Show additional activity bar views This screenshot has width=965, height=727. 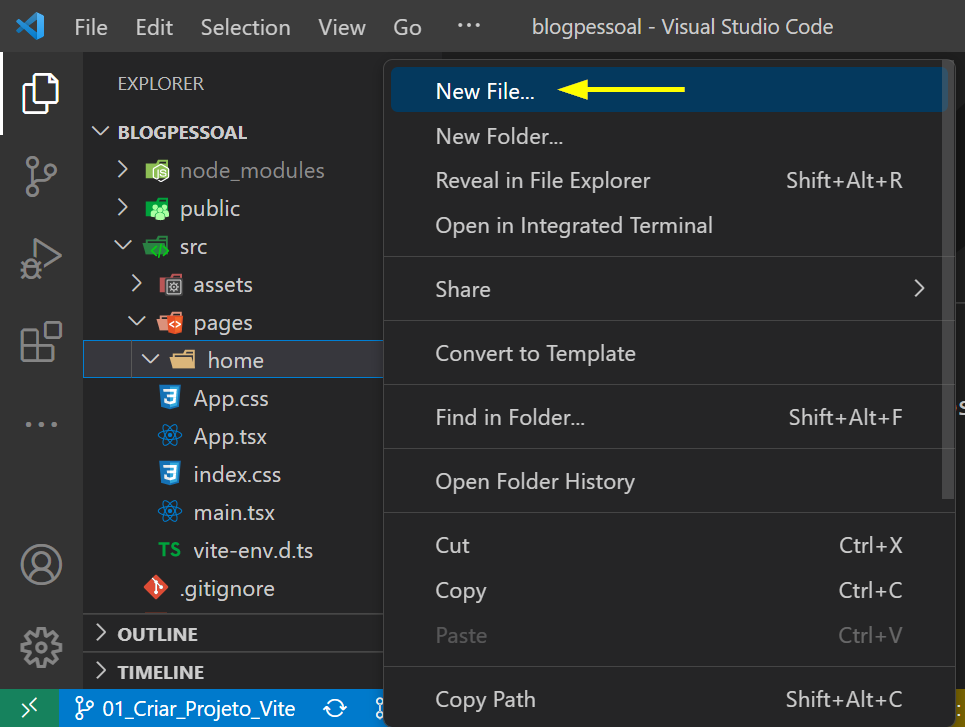(41, 424)
